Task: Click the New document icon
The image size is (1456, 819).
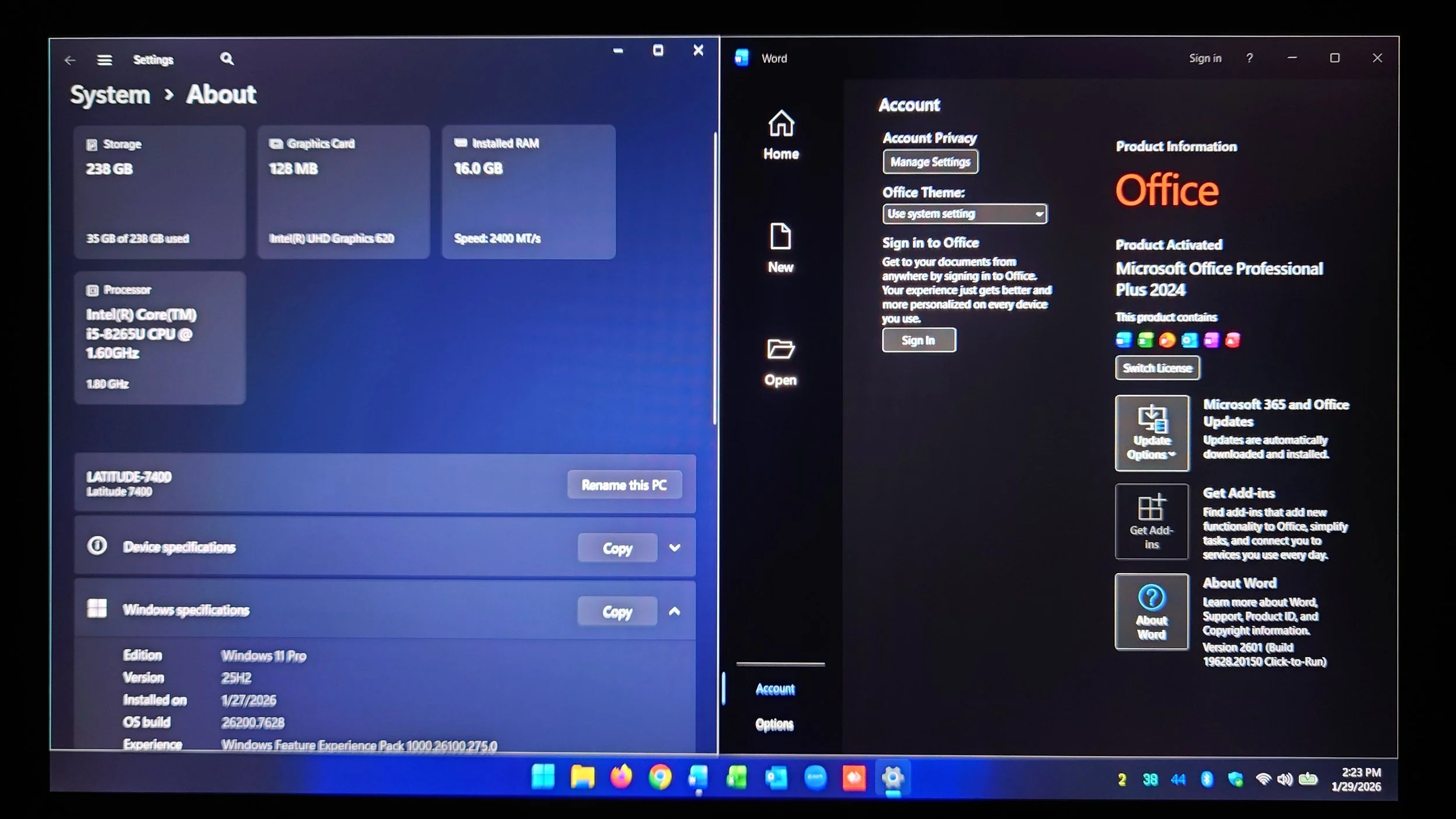Action: [x=780, y=236]
